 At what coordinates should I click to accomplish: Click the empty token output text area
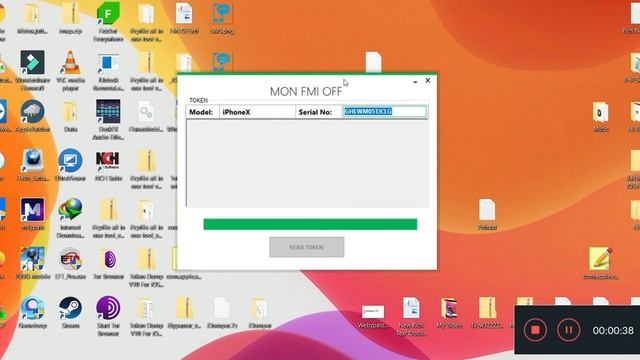coord(308,163)
